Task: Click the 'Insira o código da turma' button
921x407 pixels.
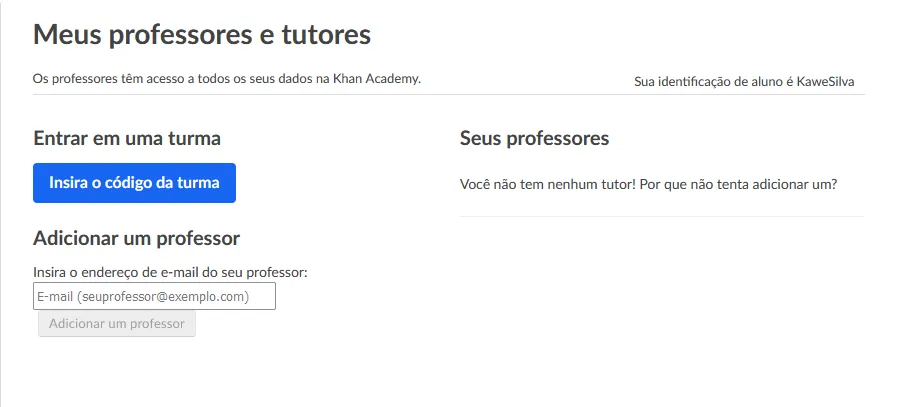Action: pos(134,183)
